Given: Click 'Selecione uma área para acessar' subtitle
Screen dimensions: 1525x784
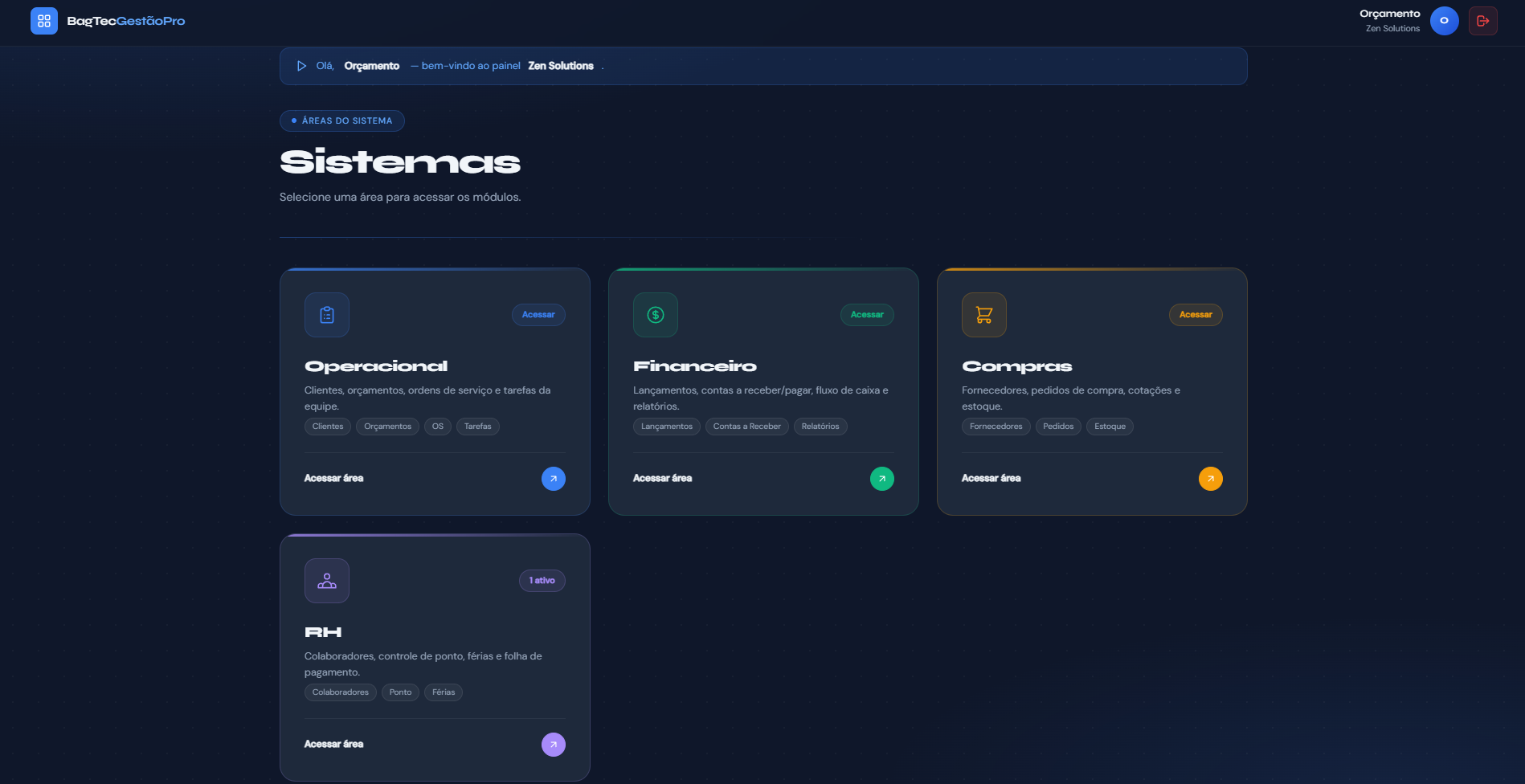Looking at the screenshot, I should [400, 197].
